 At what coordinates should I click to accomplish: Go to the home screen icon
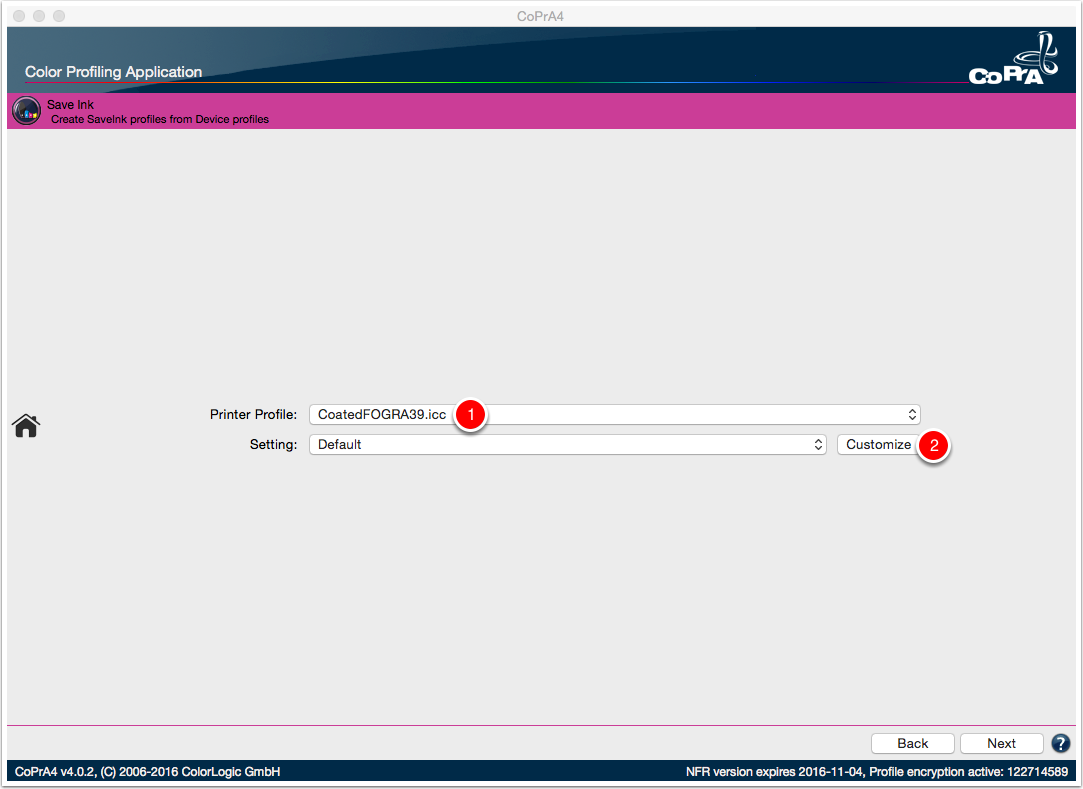coord(26,426)
